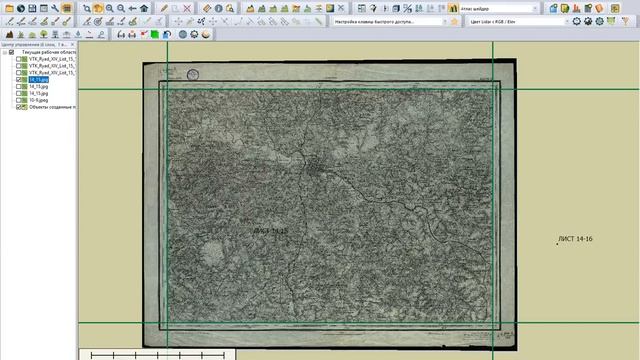Zoom out with the minus magnifier
The width and height of the screenshot is (640, 360).
click(x=121, y=8)
